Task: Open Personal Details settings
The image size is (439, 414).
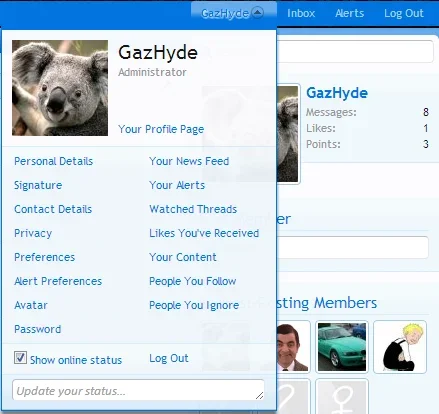Action: 53,161
